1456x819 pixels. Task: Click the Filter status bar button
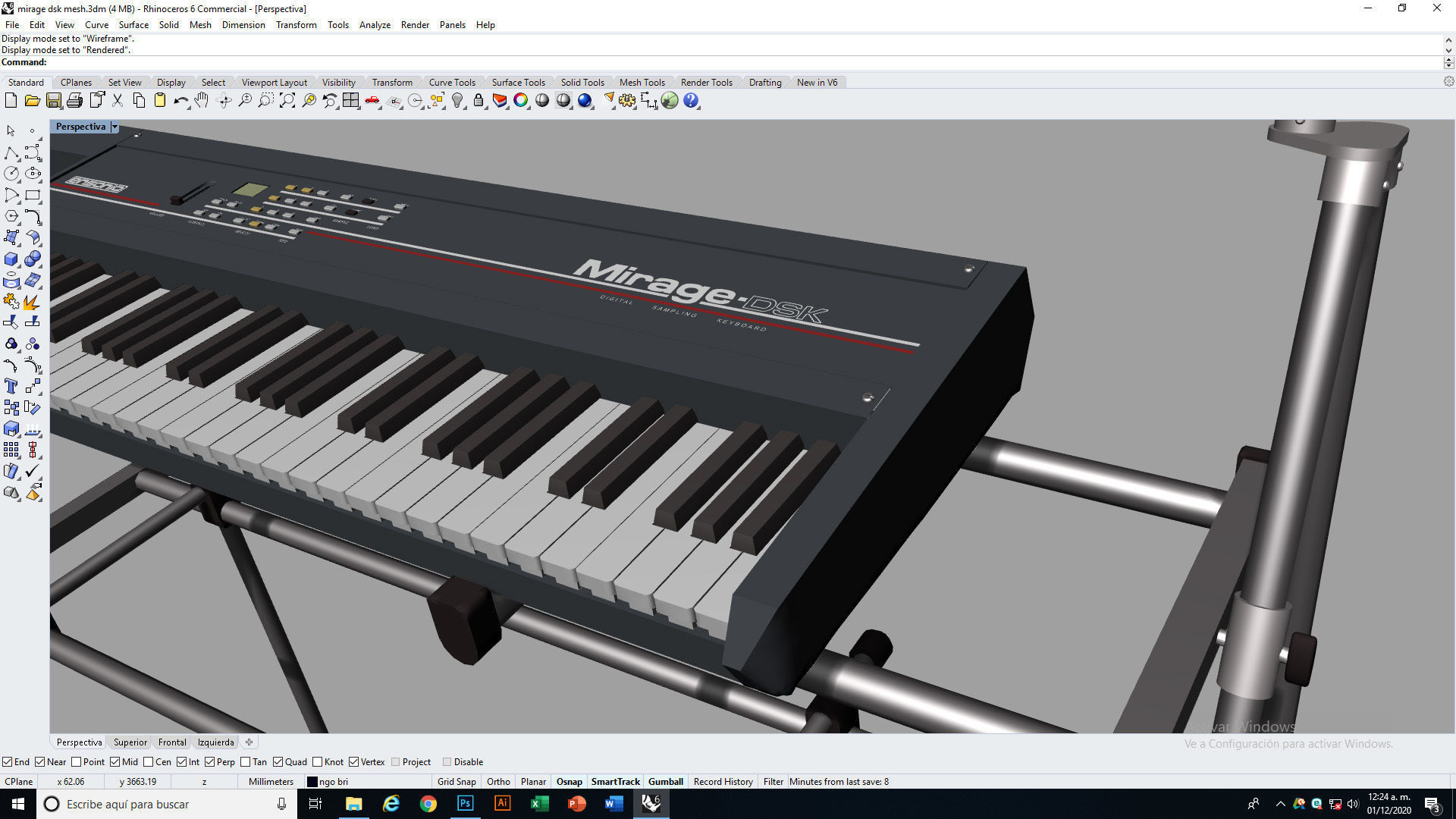(773, 782)
